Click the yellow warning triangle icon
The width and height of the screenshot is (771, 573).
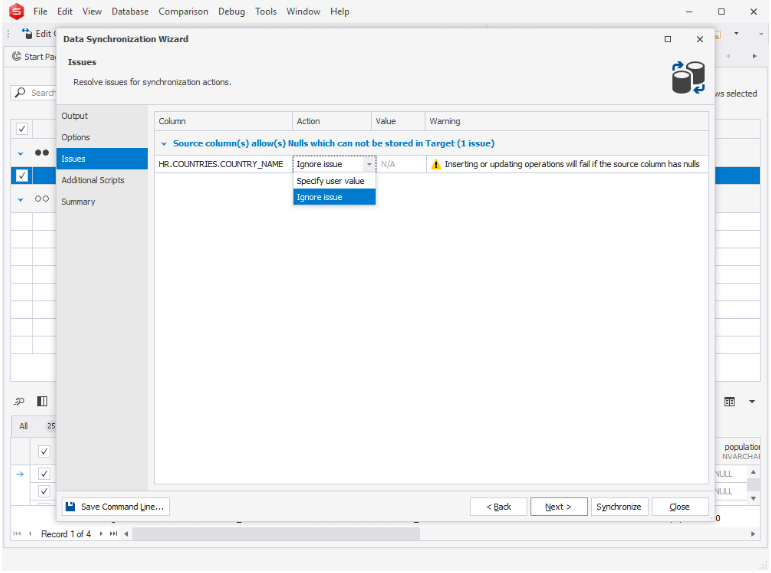tap(435, 164)
